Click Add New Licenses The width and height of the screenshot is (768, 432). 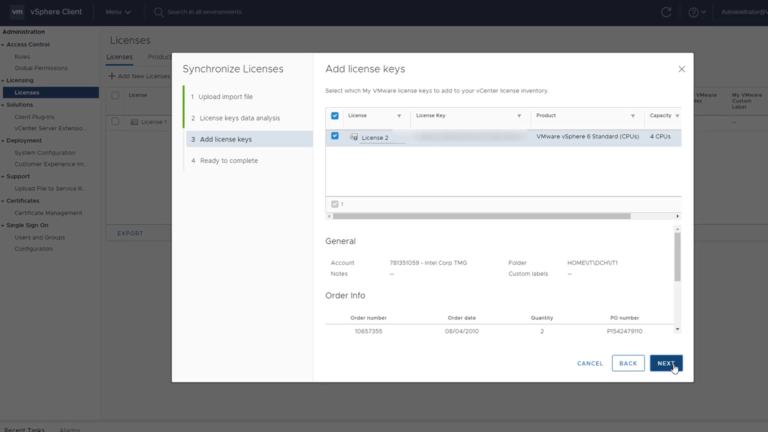(139, 76)
